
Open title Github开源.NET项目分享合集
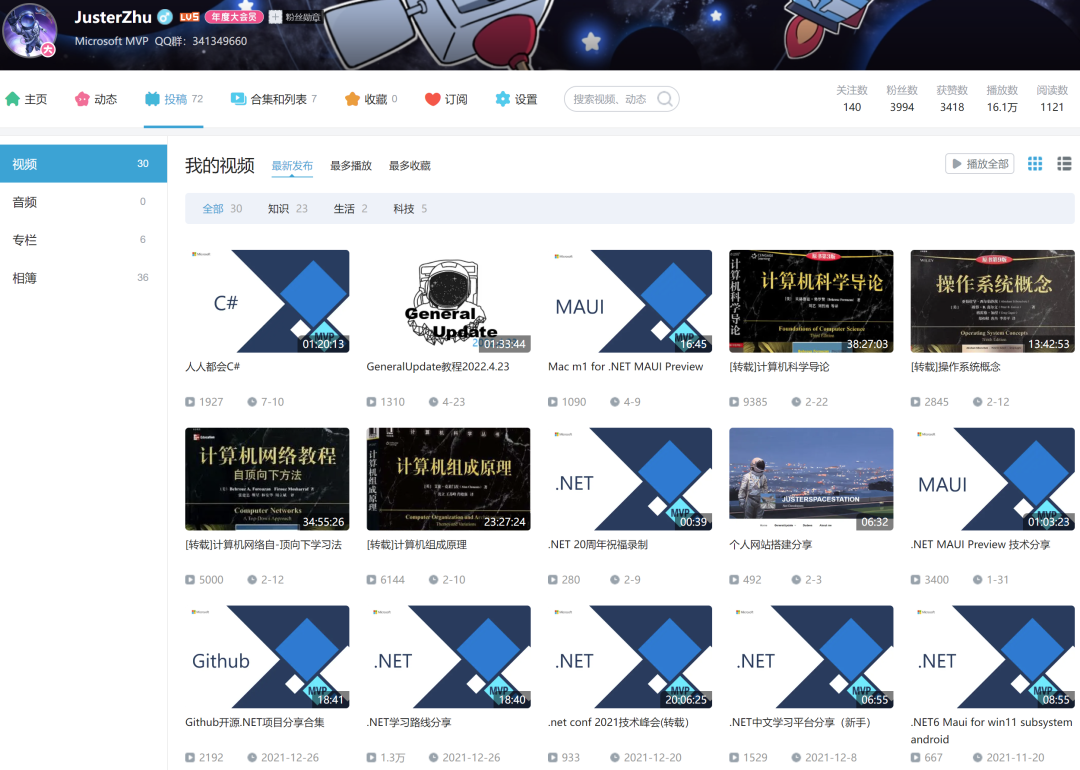pyautogui.click(x=255, y=722)
